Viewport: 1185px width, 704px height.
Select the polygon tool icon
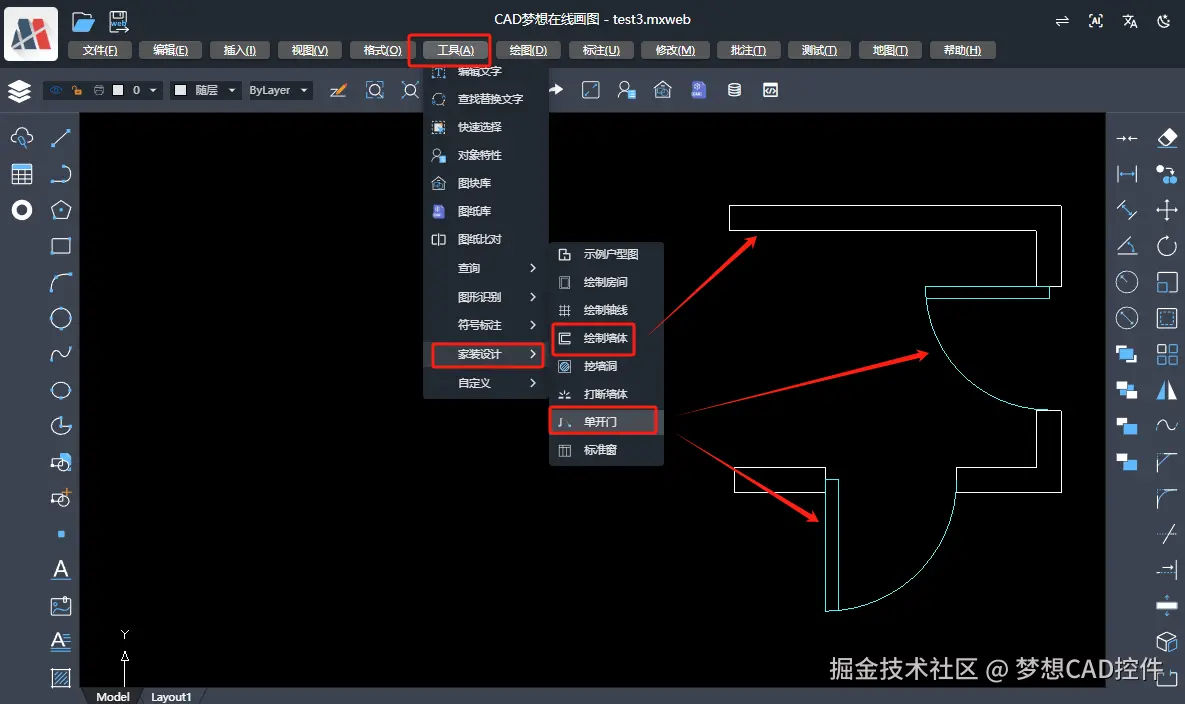coord(60,210)
